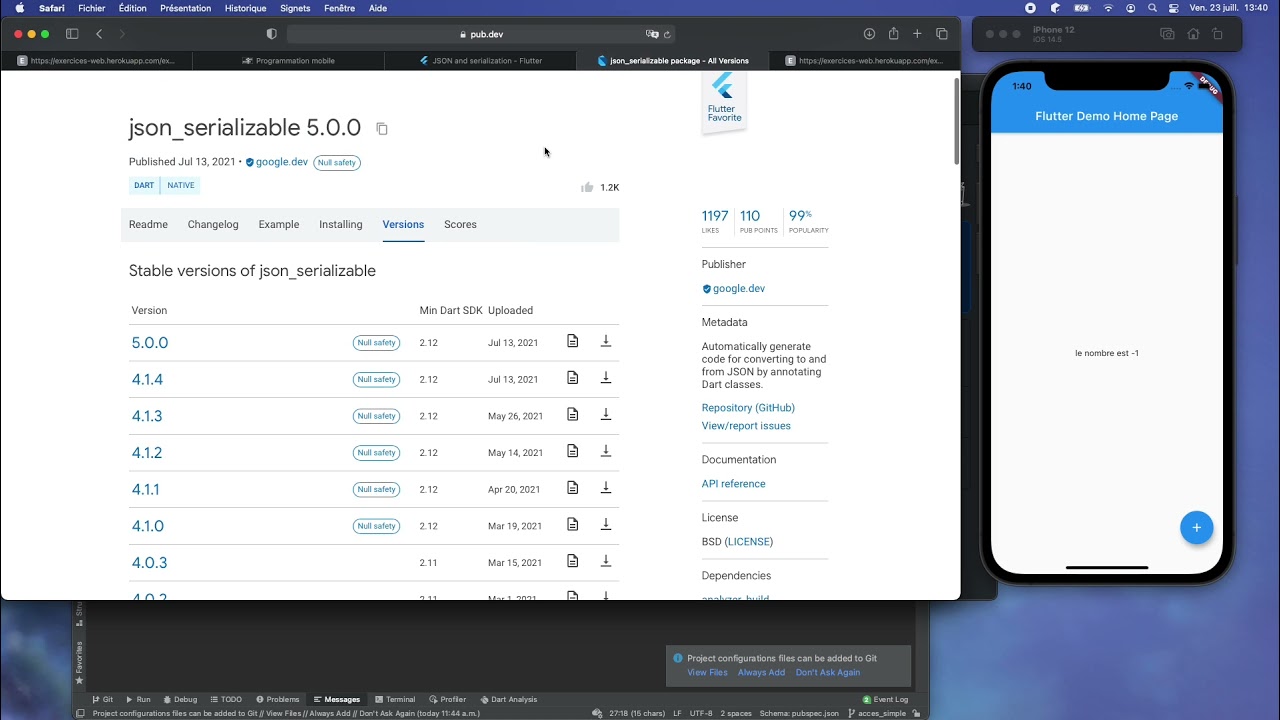This screenshot has width=1280, height=720.
Task: Download the archive for version 5.0.0
Action: [606, 341]
